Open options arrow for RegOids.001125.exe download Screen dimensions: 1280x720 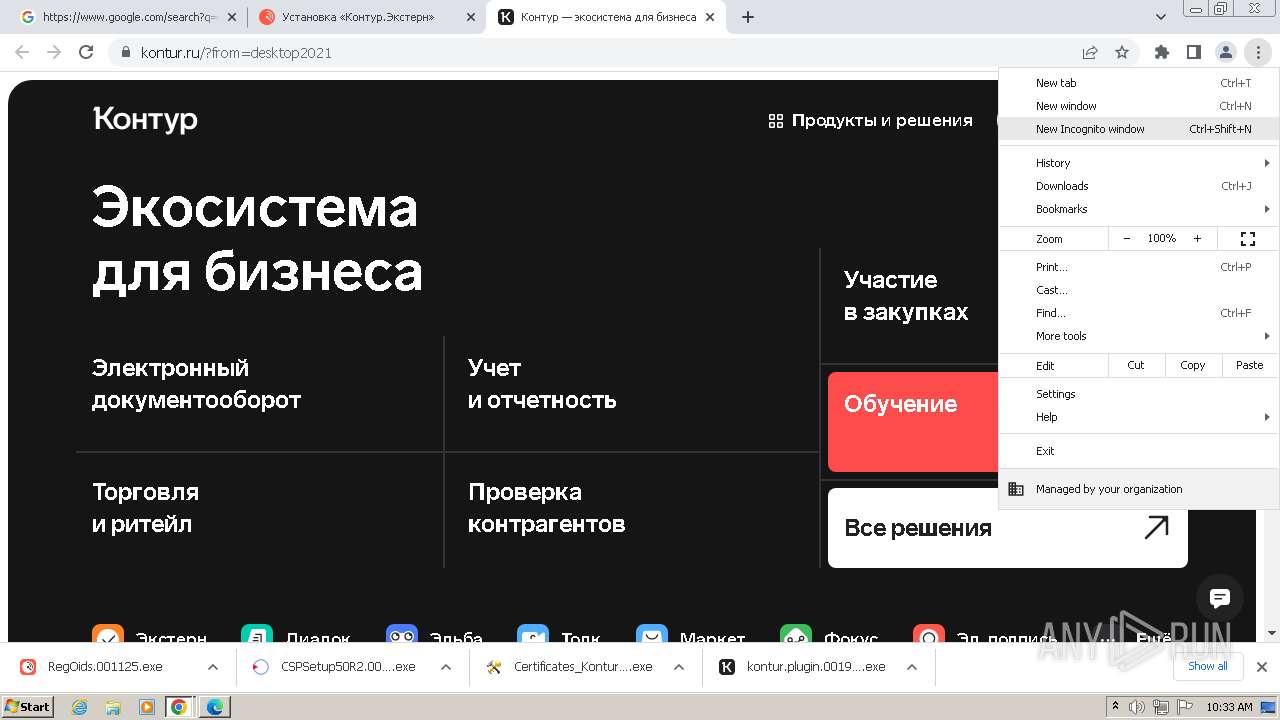(213, 667)
